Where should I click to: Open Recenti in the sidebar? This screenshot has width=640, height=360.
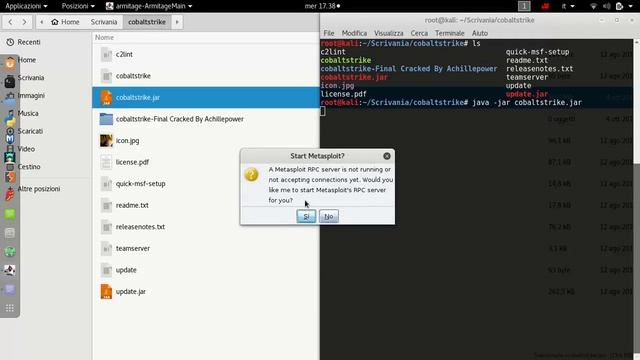[x=29, y=42]
